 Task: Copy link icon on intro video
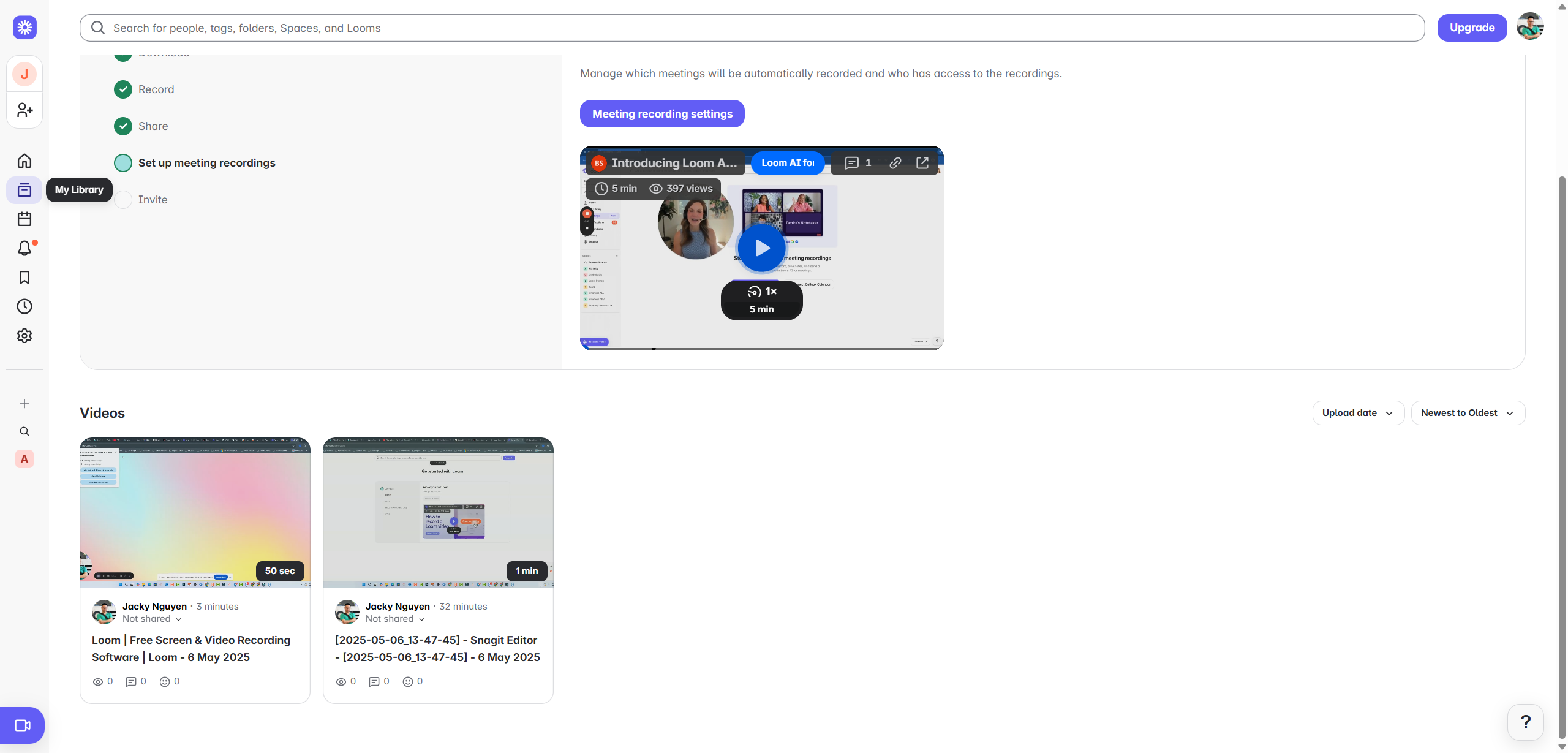(895, 163)
